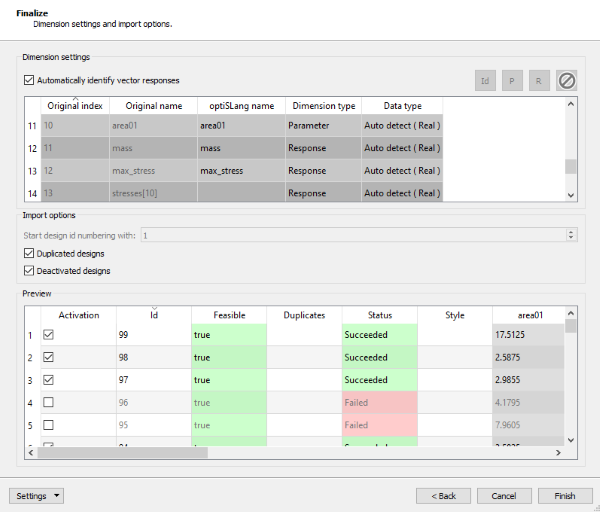Click the Data type column header

402,106
